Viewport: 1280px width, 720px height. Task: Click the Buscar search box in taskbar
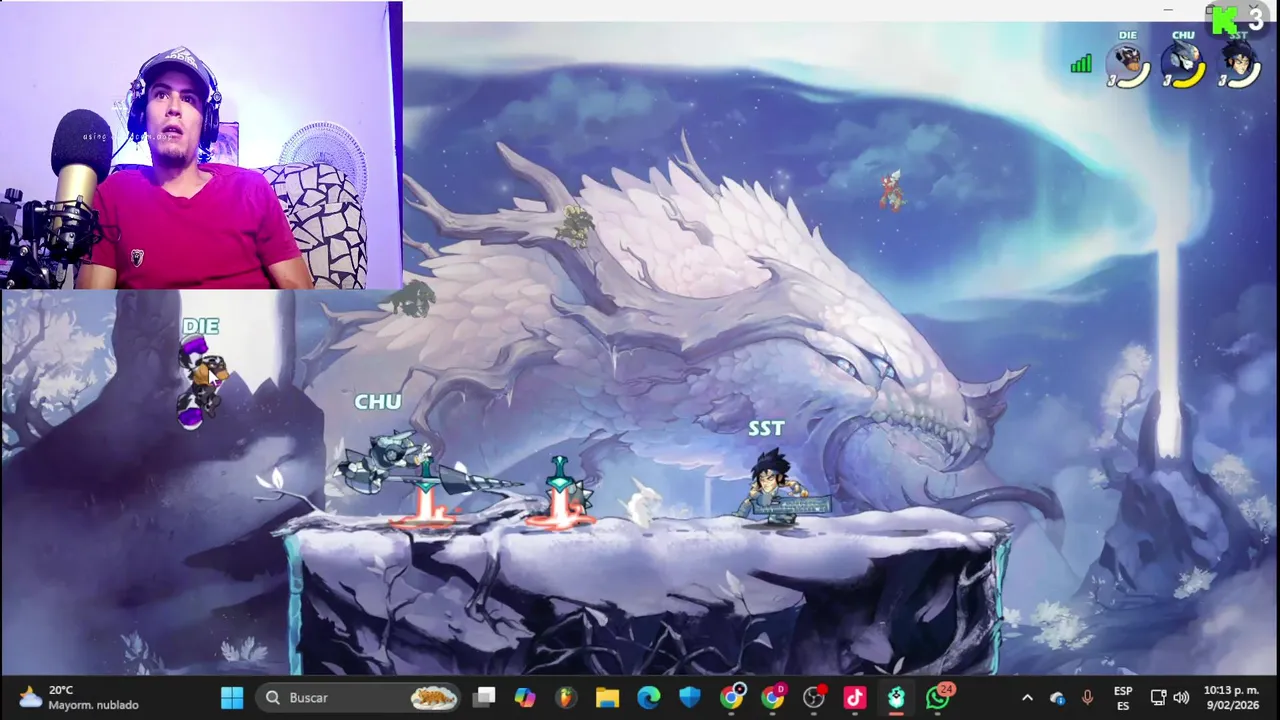click(x=358, y=697)
